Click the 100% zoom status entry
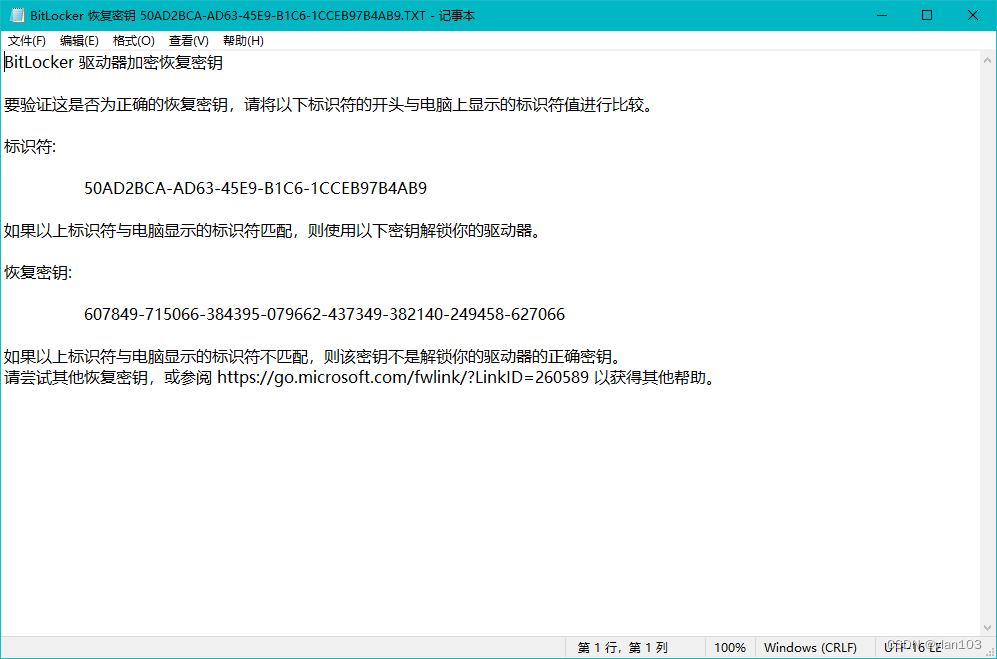 [x=730, y=648]
